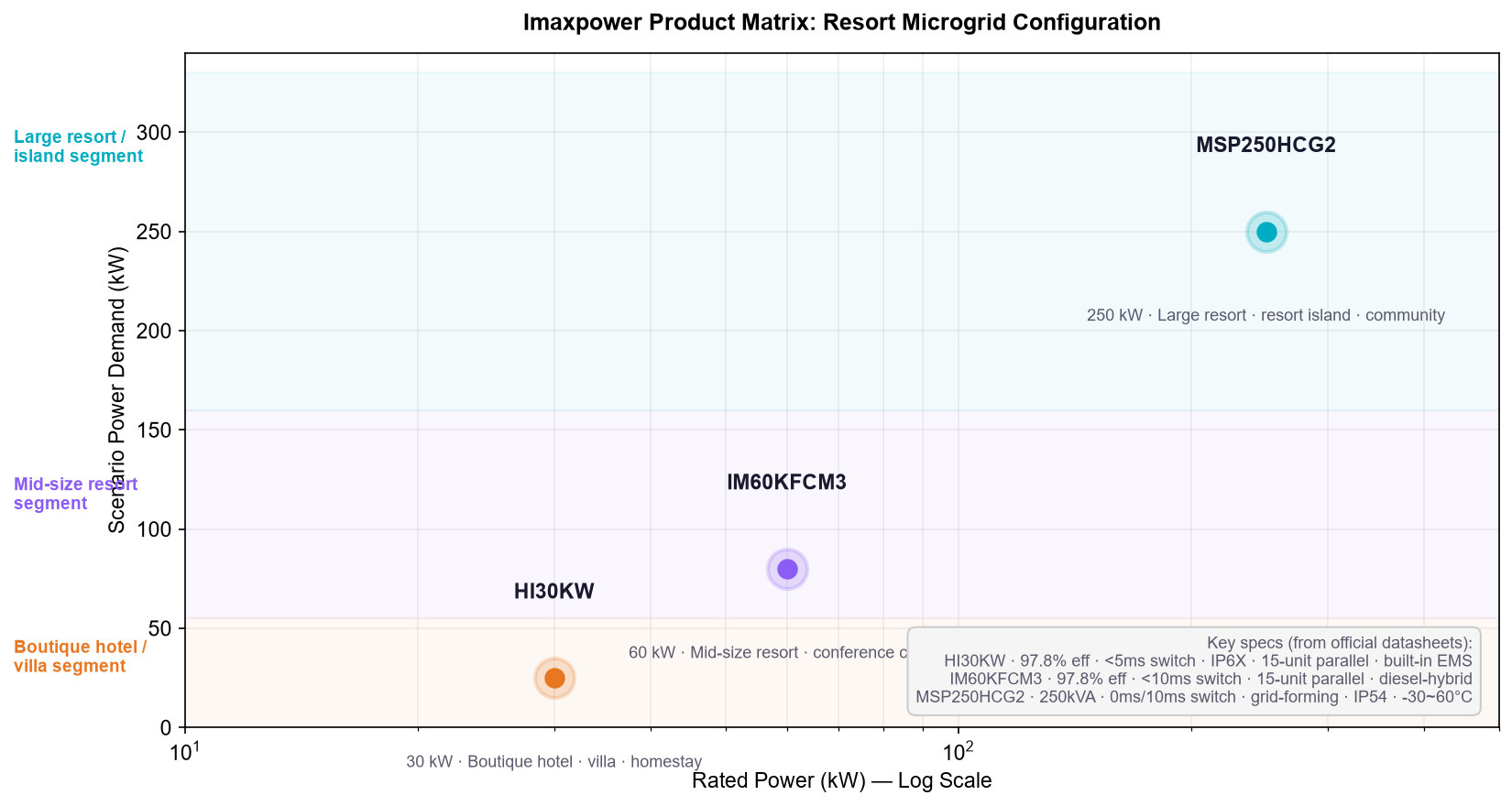
Task: Click the MSP250HCG2 250kVA specs line
Action: pos(1194,698)
